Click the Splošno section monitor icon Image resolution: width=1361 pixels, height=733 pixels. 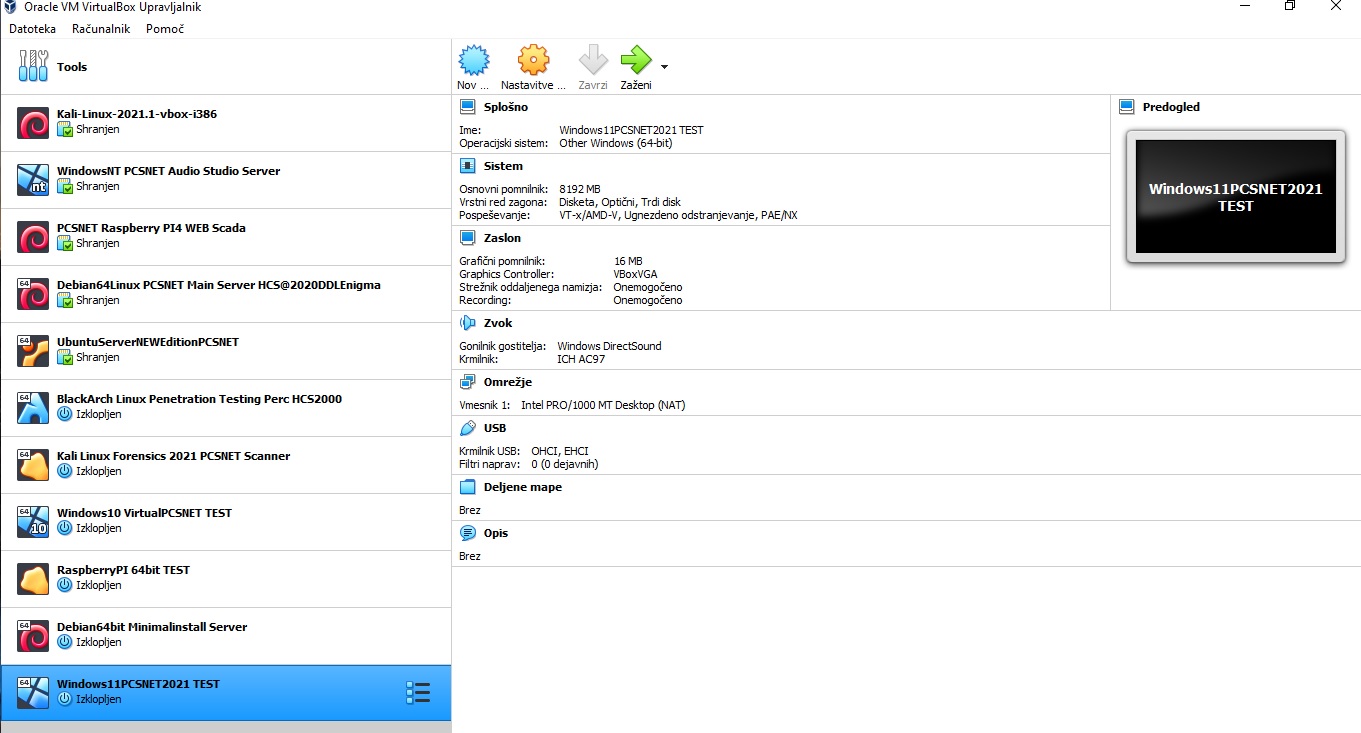467,107
